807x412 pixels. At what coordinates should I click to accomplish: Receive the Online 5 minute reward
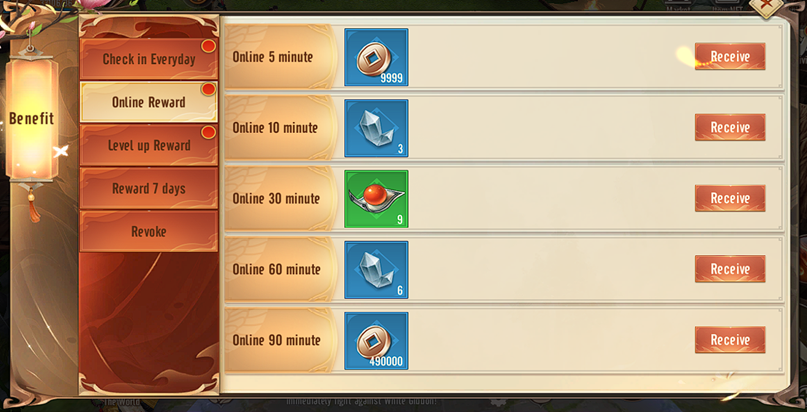(x=730, y=57)
